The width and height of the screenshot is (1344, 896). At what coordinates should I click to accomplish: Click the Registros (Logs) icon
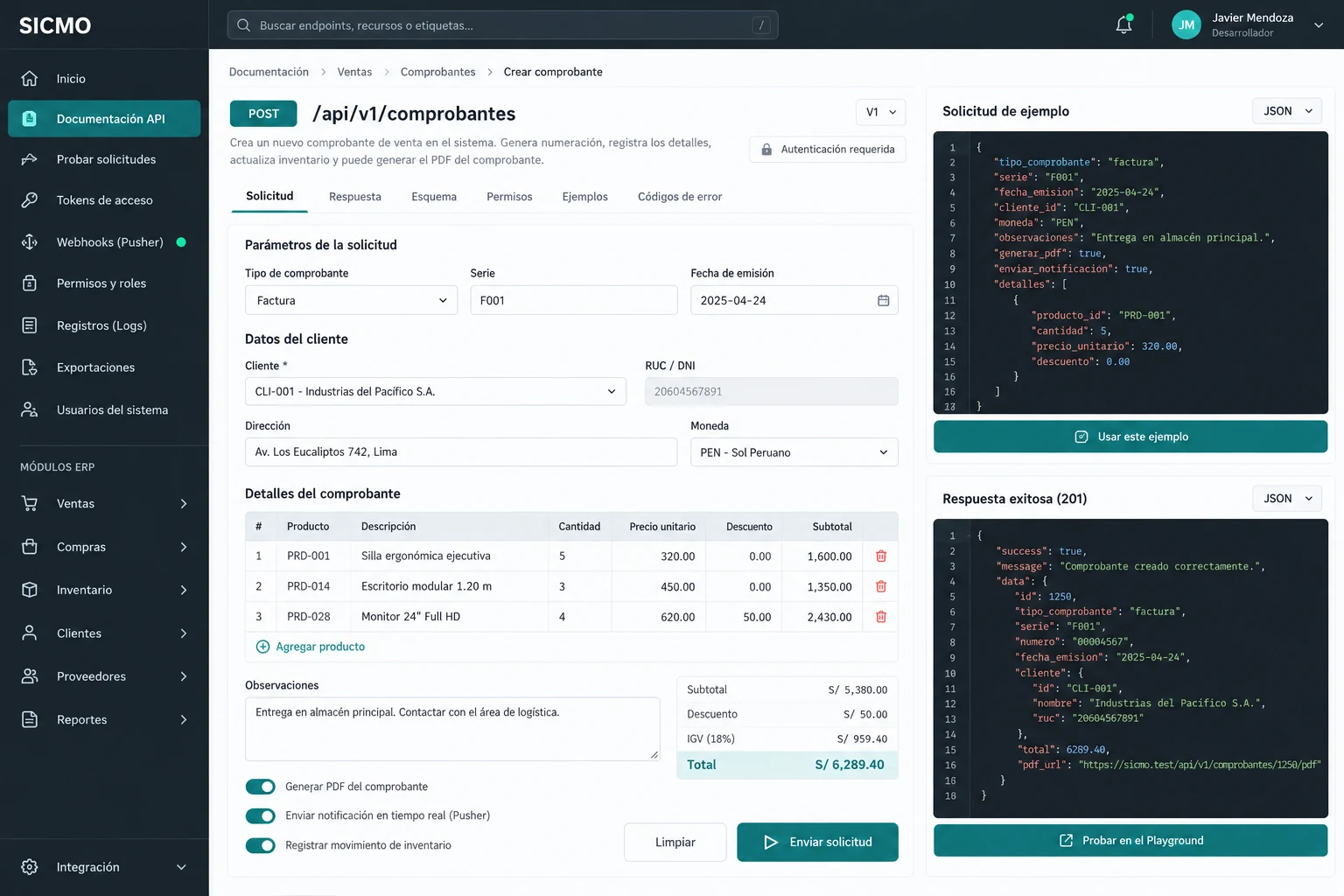tap(30, 325)
